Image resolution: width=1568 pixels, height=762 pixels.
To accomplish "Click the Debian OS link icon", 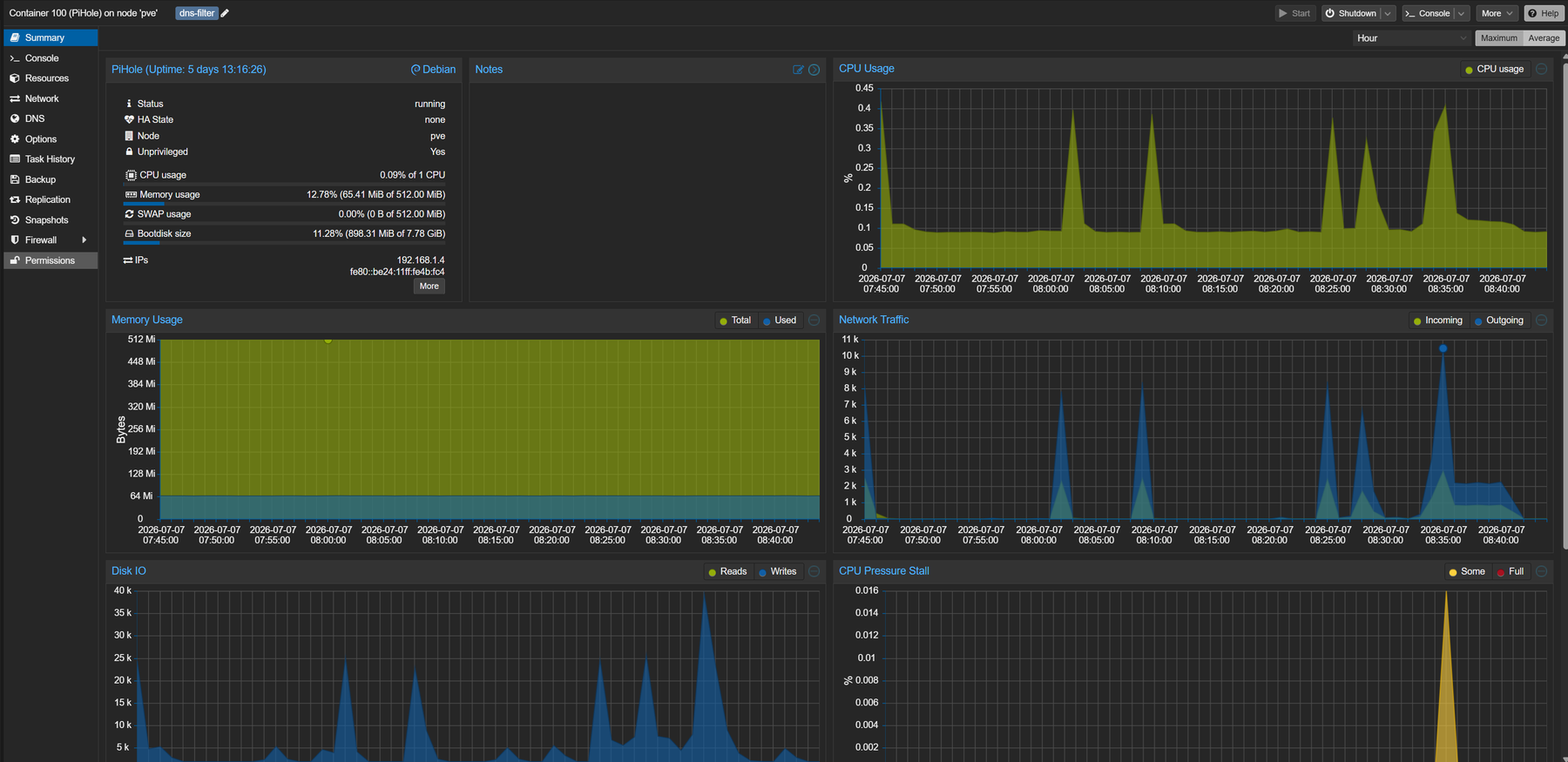I will click(x=416, y=70).
